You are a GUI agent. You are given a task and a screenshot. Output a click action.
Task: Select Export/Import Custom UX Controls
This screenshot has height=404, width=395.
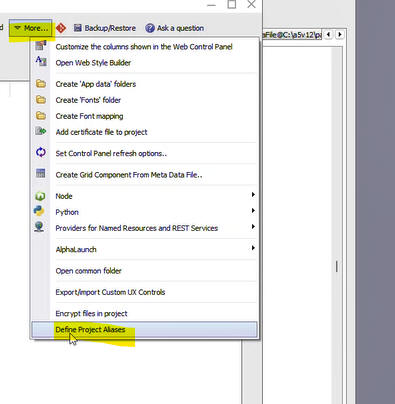click(144, 292)
